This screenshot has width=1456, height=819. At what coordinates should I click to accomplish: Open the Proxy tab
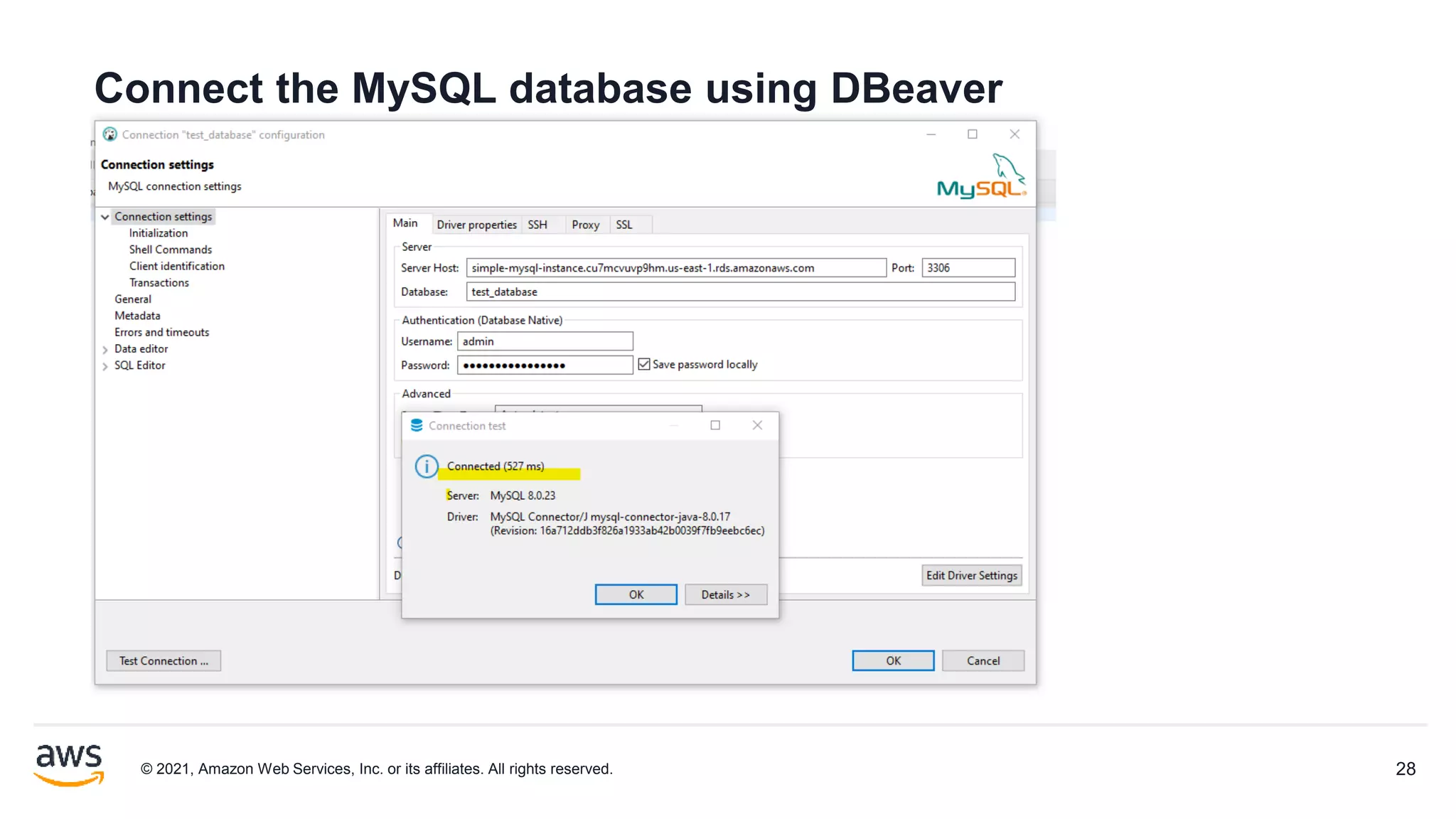coord(586,225)
